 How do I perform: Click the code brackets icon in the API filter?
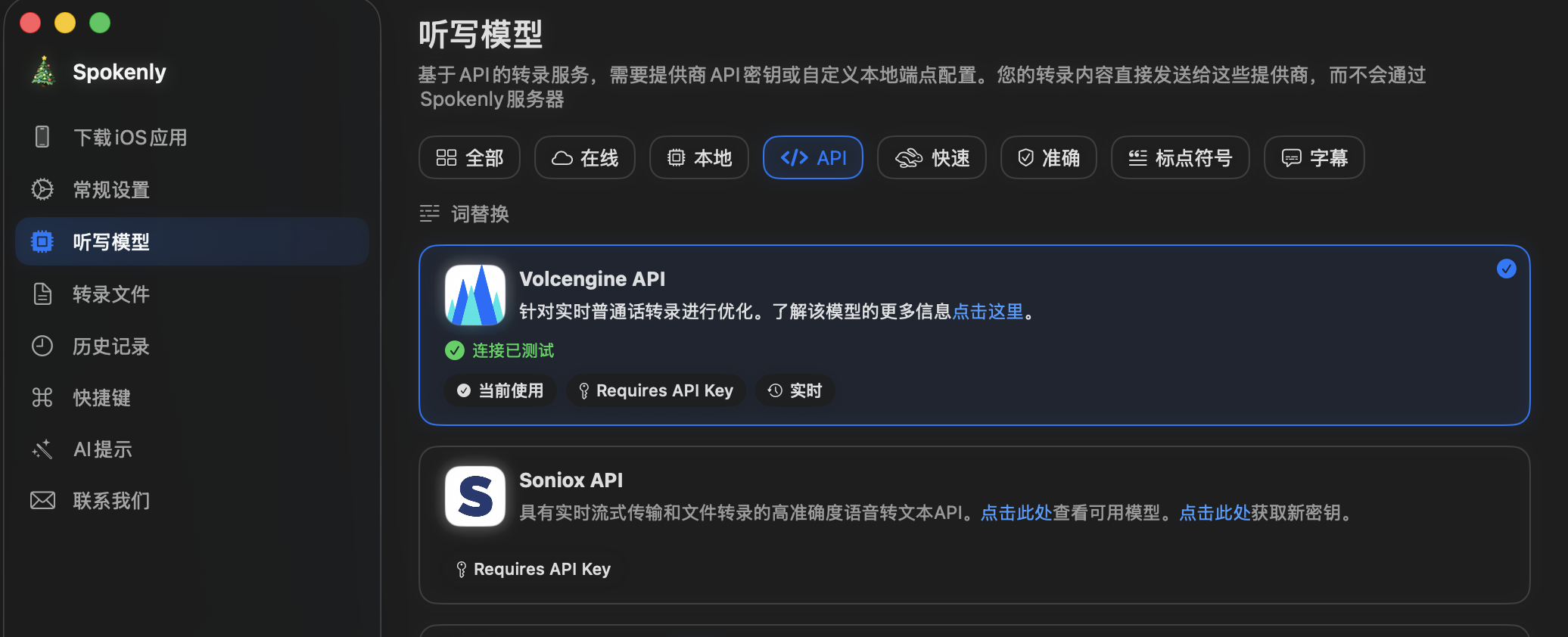coord(795,157)
